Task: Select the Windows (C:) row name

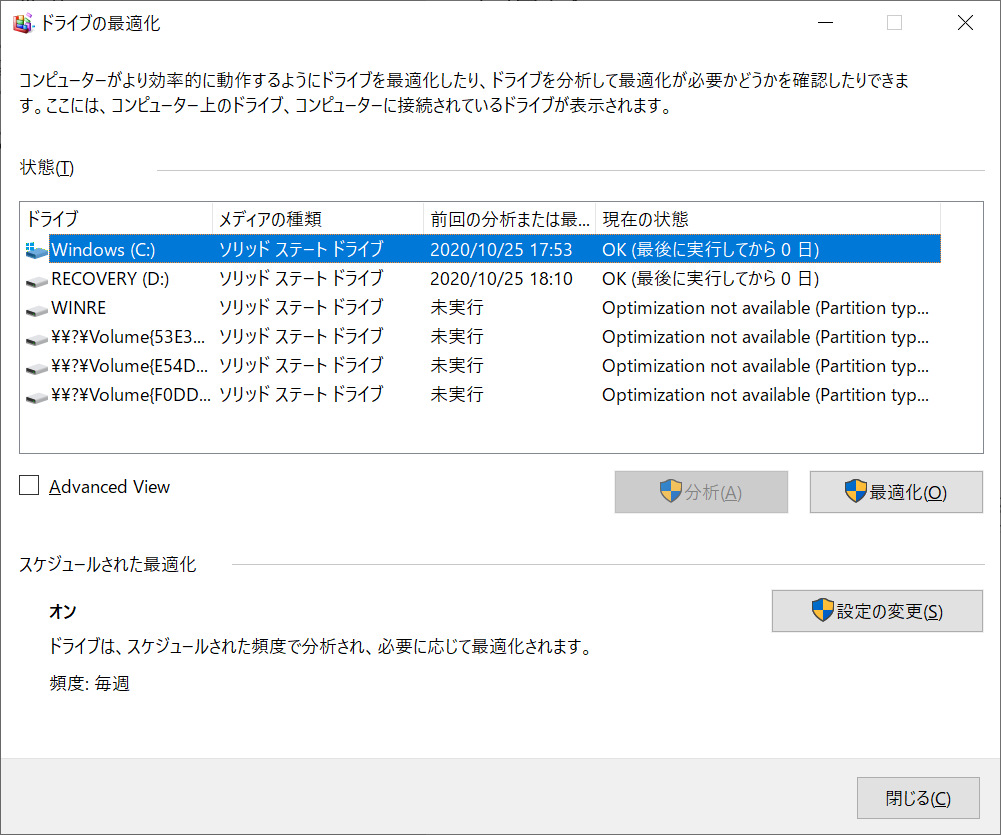Action: tap(103, 250)
